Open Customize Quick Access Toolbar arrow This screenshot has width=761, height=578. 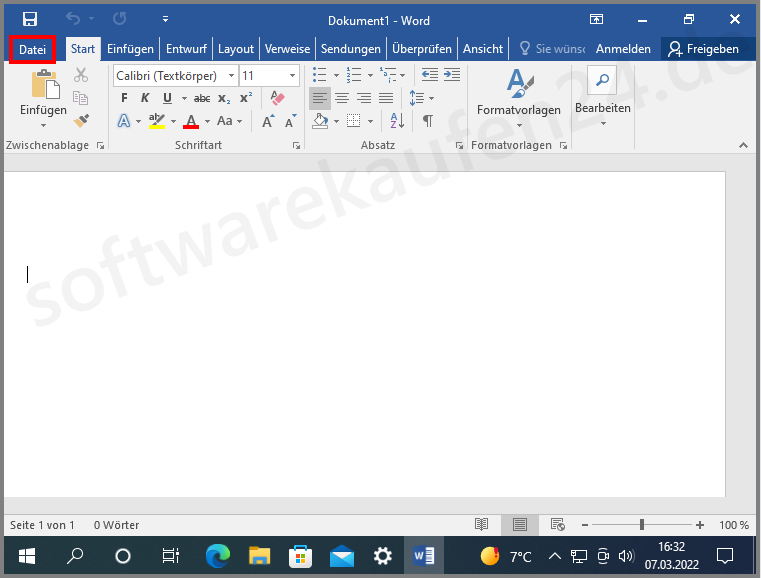[x=165, y=19]
